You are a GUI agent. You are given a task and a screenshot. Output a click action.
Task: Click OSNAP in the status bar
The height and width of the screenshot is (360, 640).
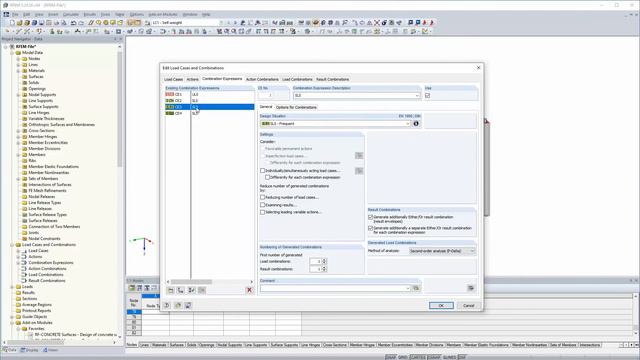[434, 357]
